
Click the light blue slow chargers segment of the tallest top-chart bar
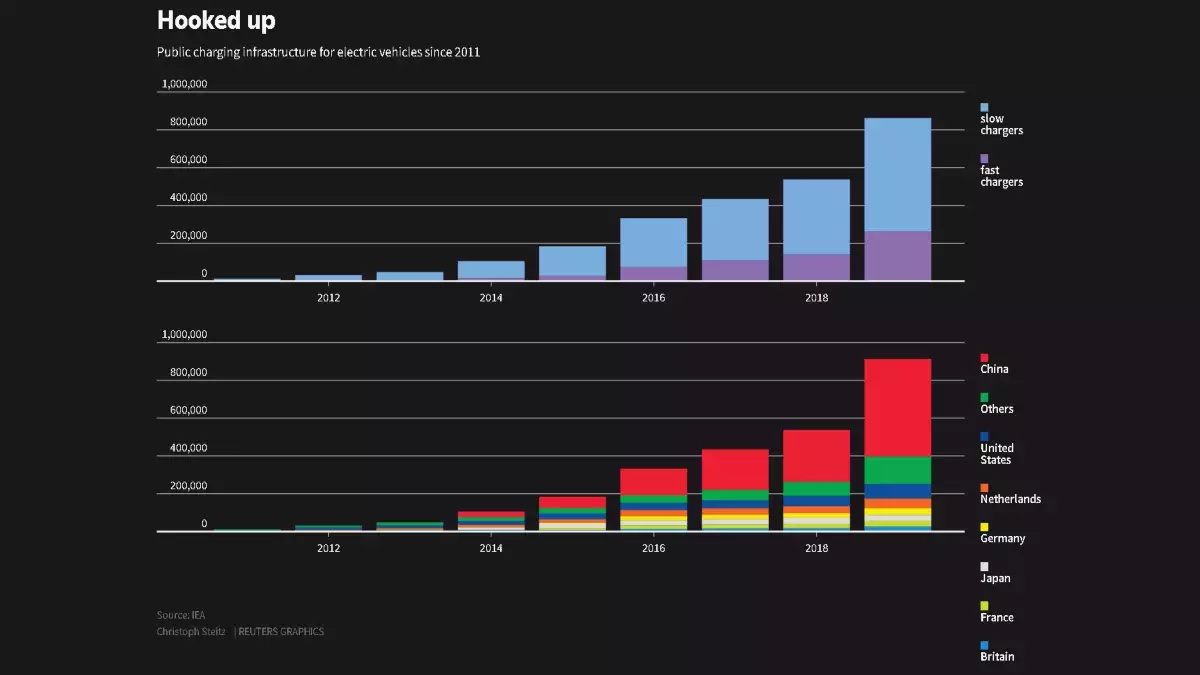(897, 175)
